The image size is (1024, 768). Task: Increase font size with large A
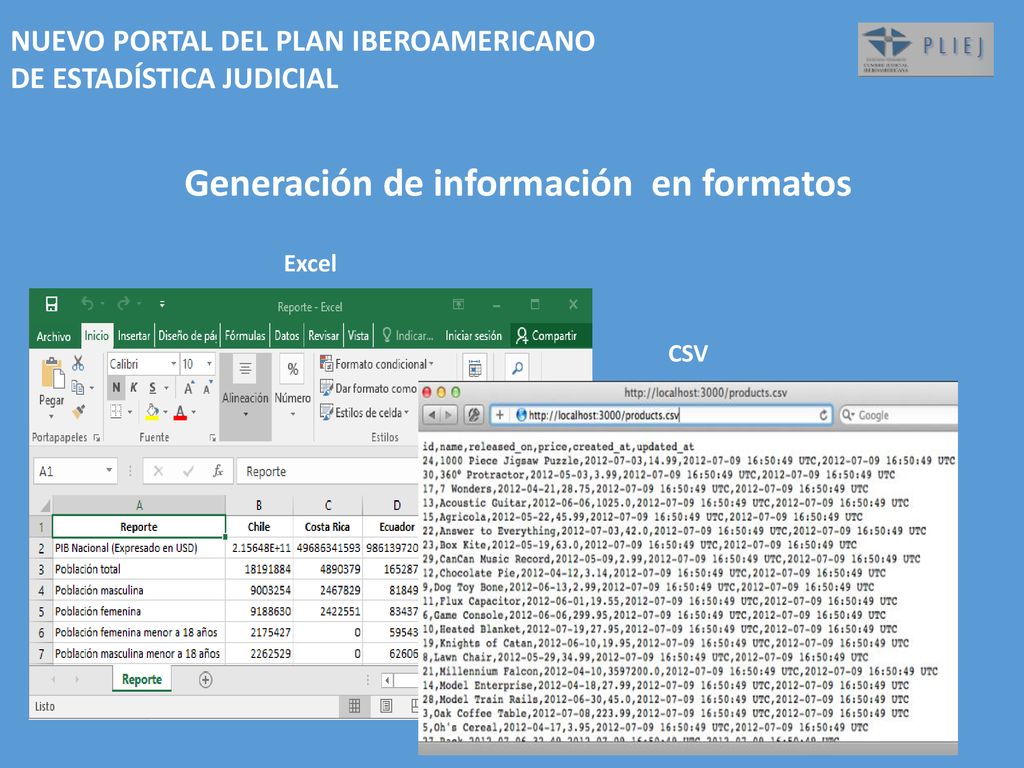pos(189,388)
